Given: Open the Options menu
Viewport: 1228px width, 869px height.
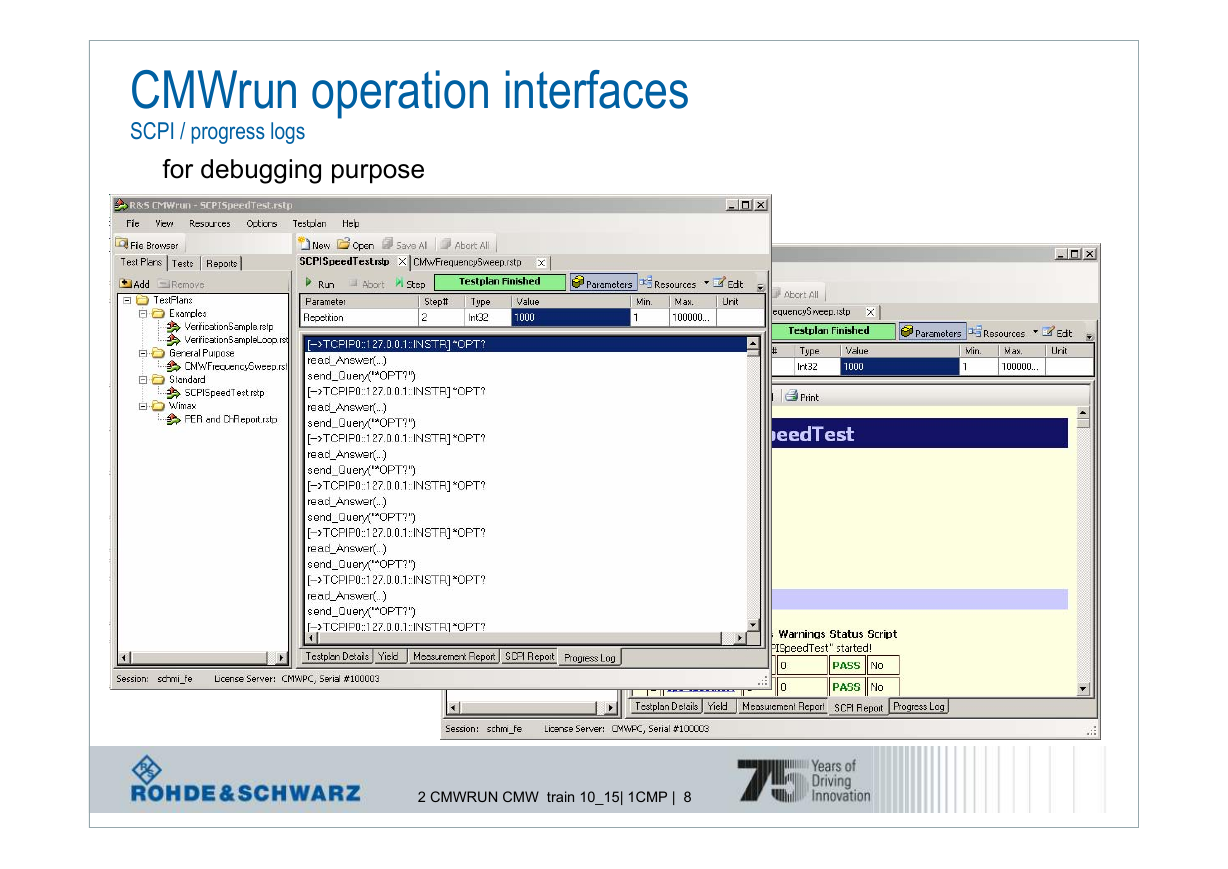Looking at the screenshot, I should click(262, 223).
